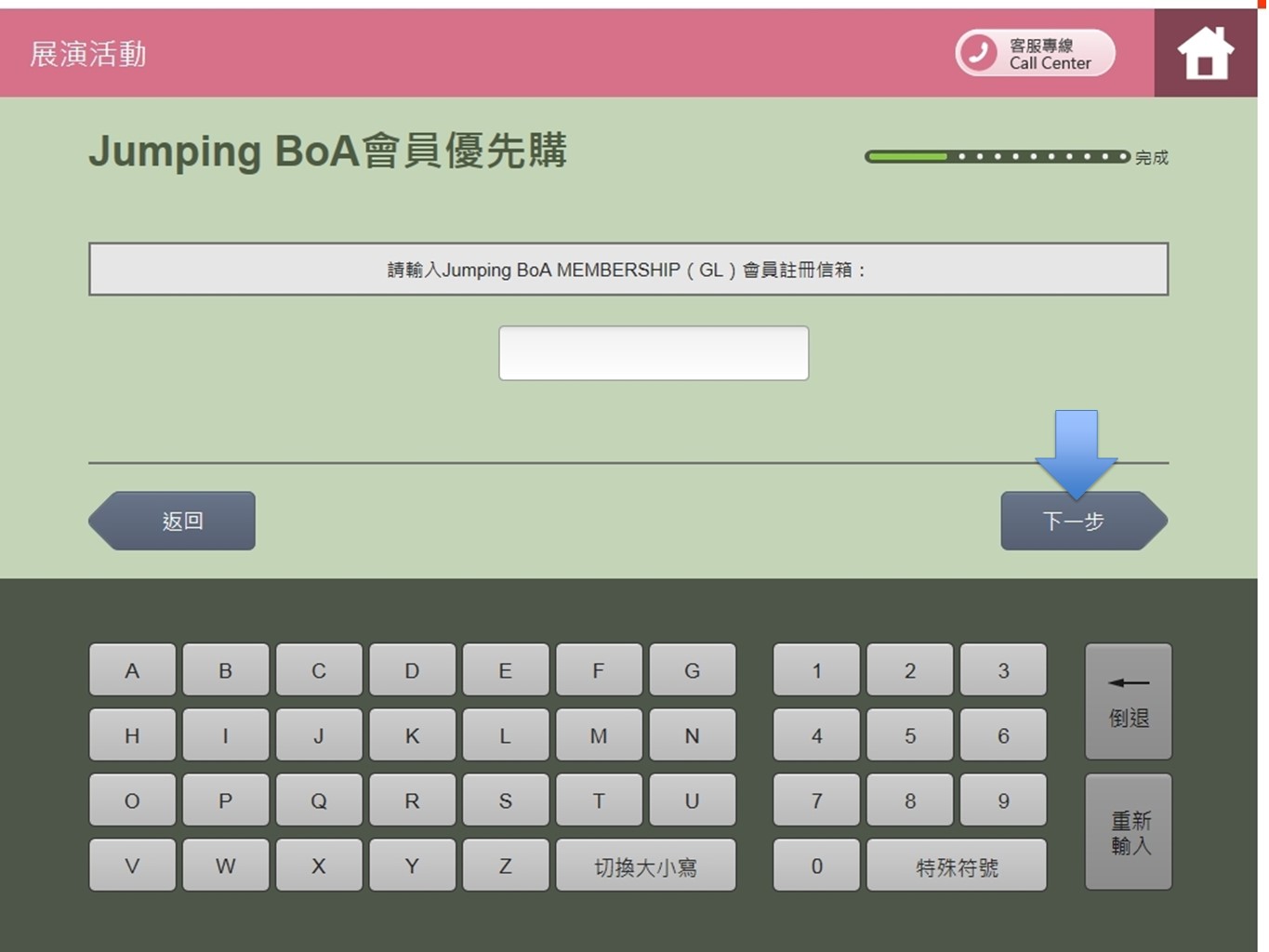Tap the K key
Image resolution: width=1269 pixels, height=952 pixels.
413,735
